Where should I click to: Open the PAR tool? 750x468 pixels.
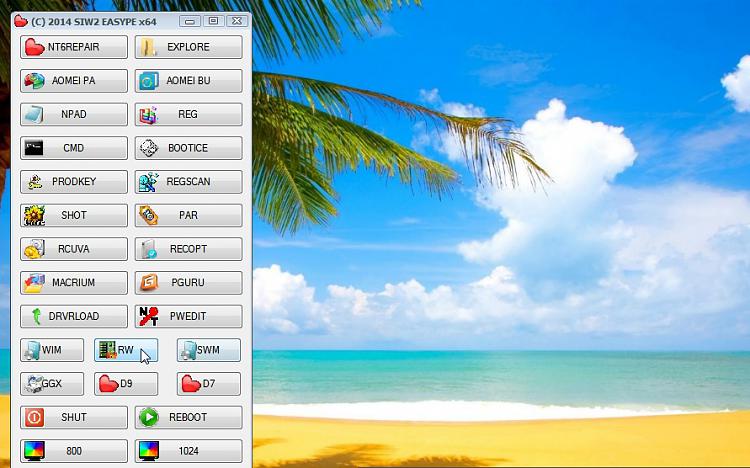coord(188,215)
